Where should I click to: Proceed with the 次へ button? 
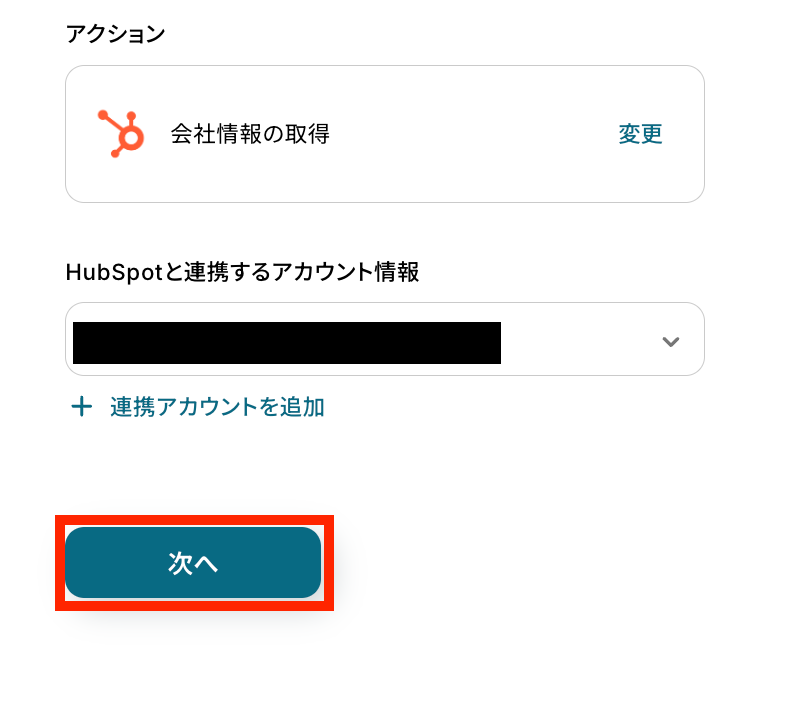coord(193,563)
